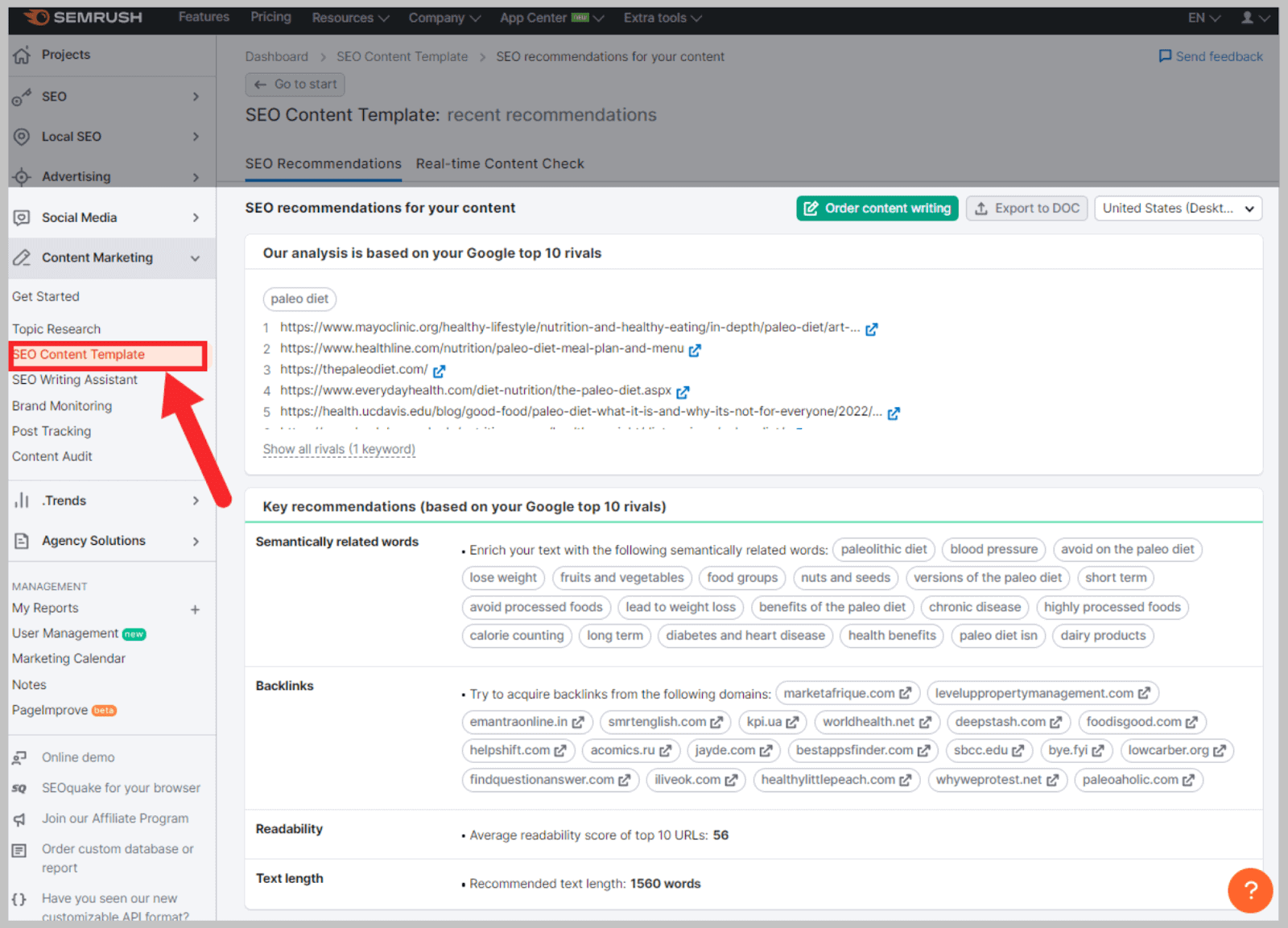Open paleoaholic.com external link icon

pyautogui.click(x=1188, y=780)
